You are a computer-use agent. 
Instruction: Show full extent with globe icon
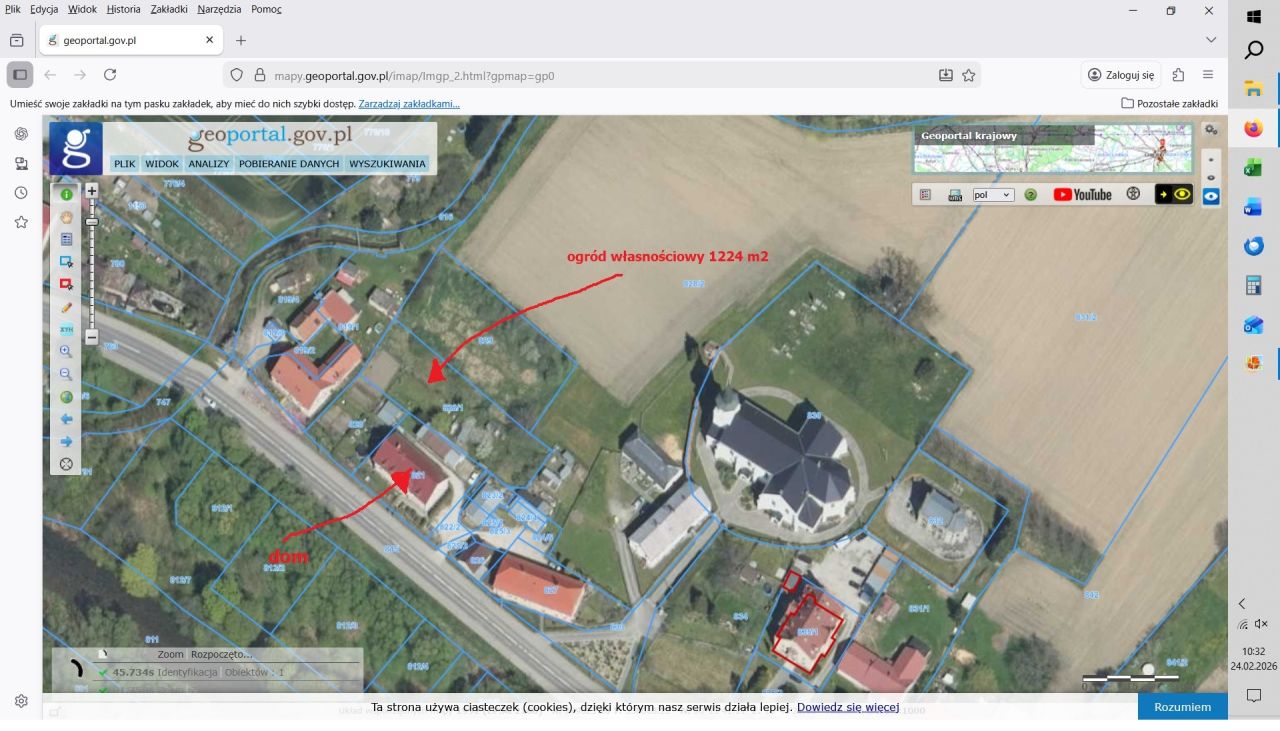click(x=67, y=397)
